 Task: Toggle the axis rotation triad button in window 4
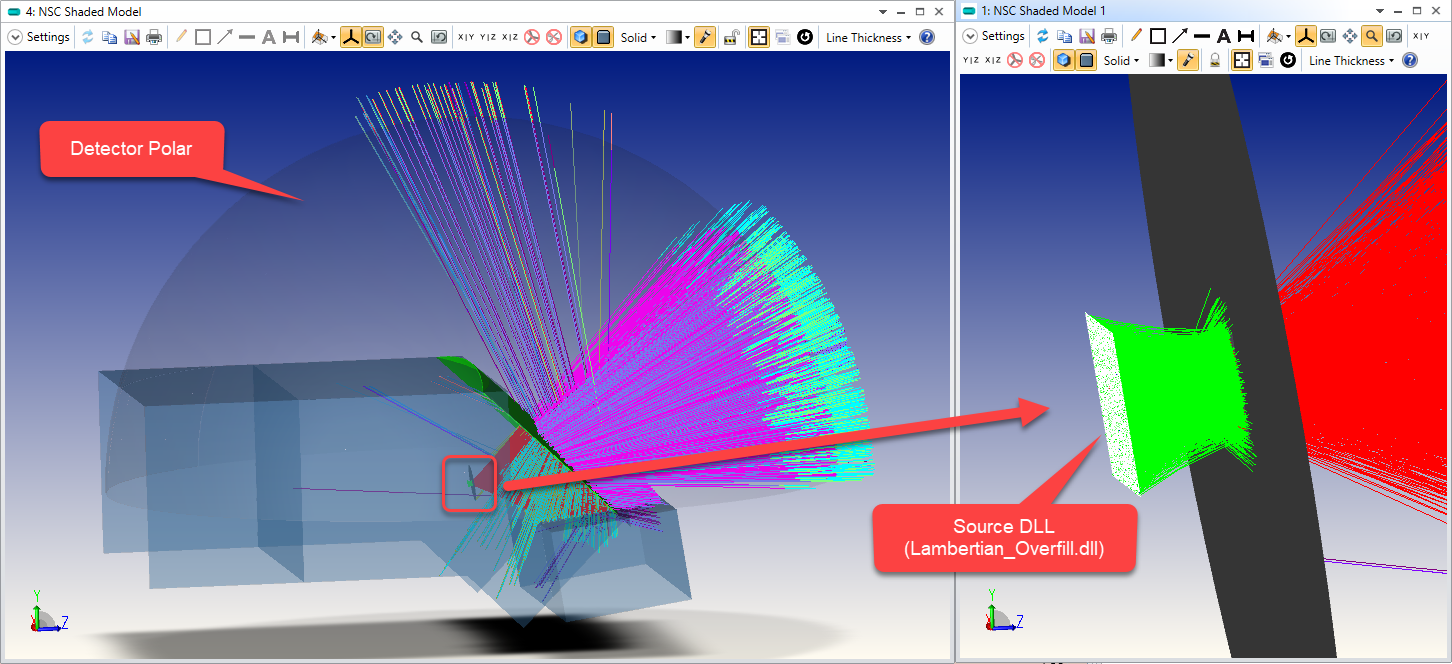[350, 37]
